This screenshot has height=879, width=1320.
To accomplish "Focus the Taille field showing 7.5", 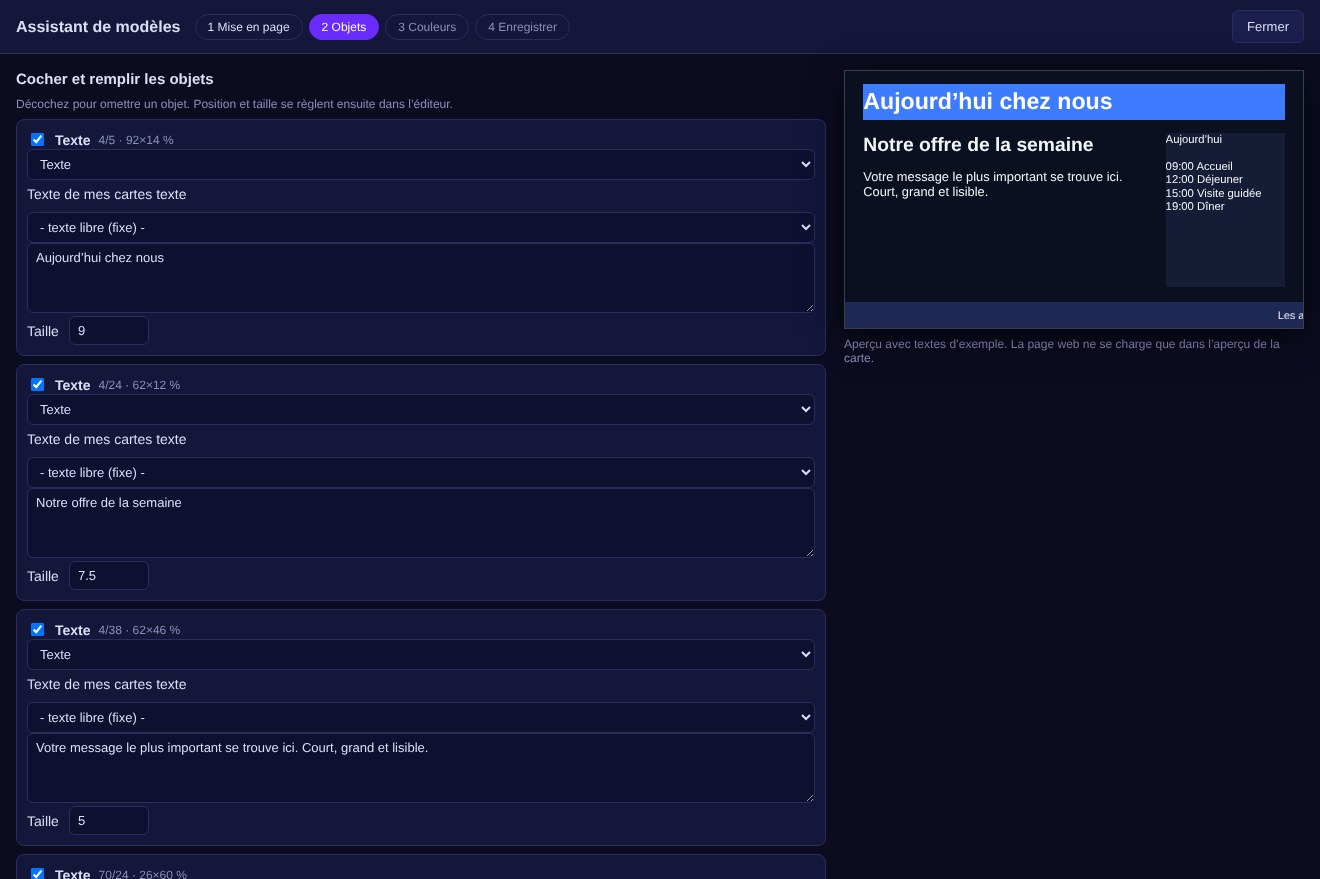I will click(109, 576).
